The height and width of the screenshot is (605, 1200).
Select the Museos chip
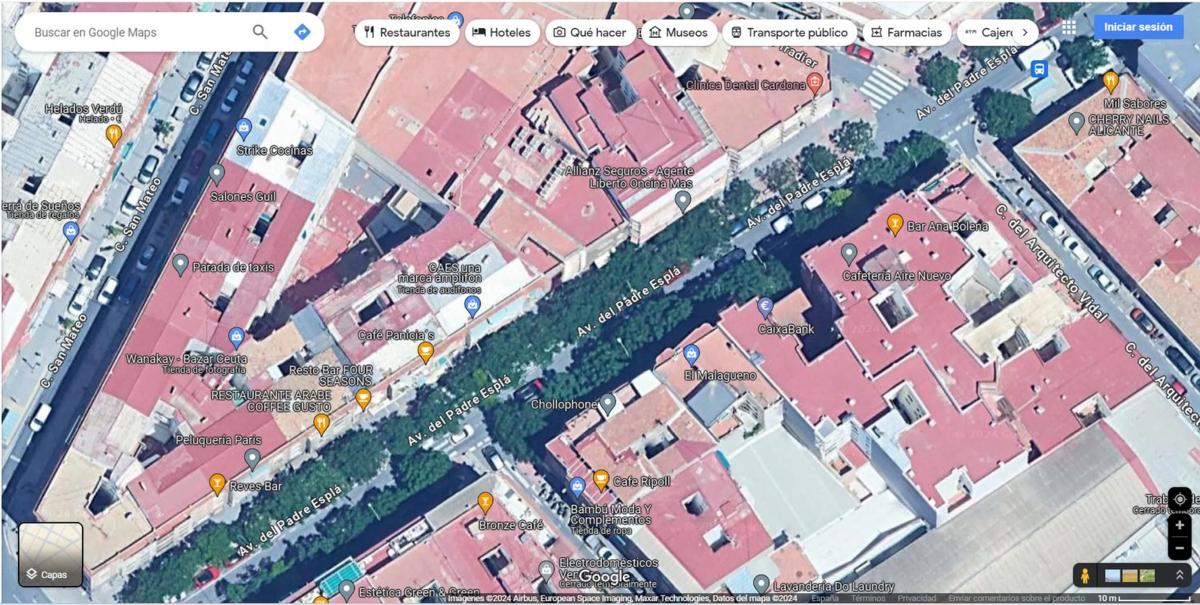[x=678, y=32]
